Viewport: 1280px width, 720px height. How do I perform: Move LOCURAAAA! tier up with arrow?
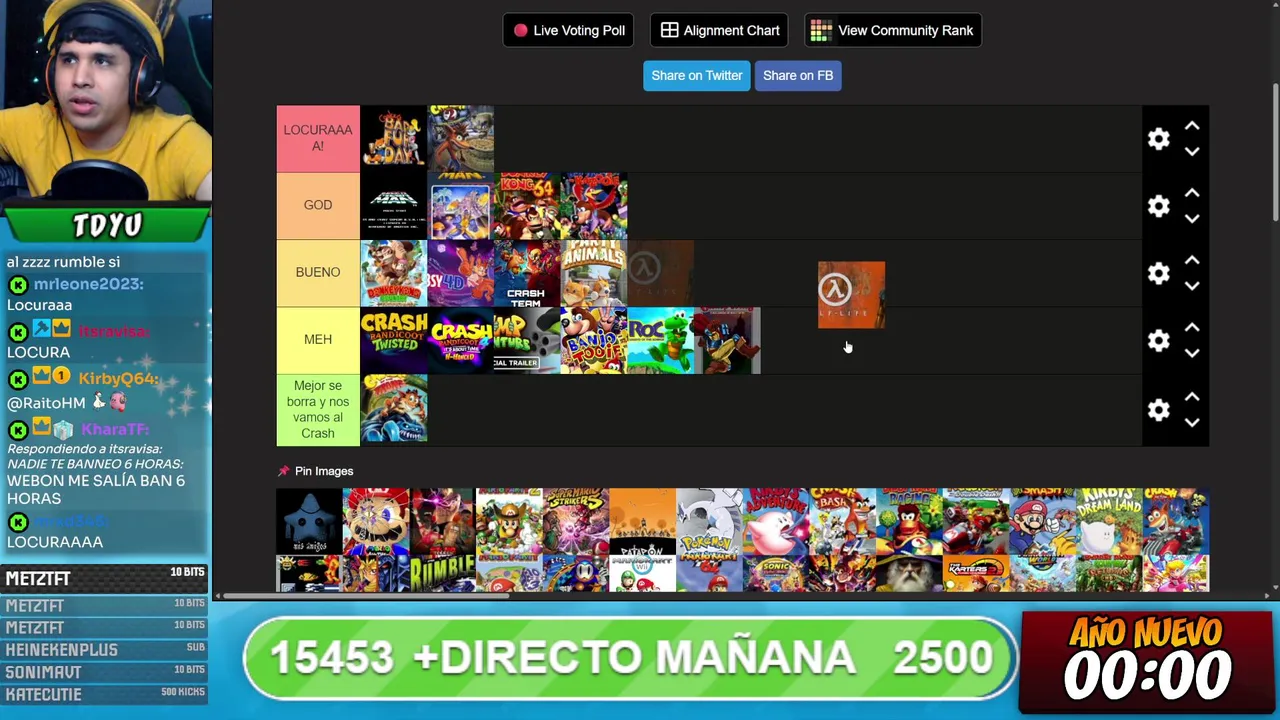tap(1192, 126)
